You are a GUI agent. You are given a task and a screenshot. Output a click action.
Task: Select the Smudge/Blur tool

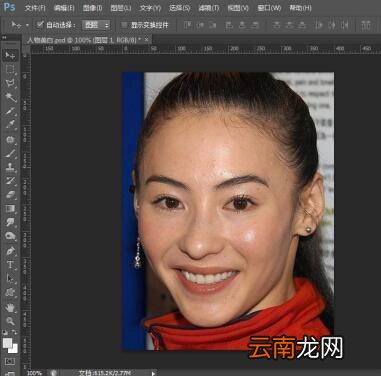click(x=10, y=222)
